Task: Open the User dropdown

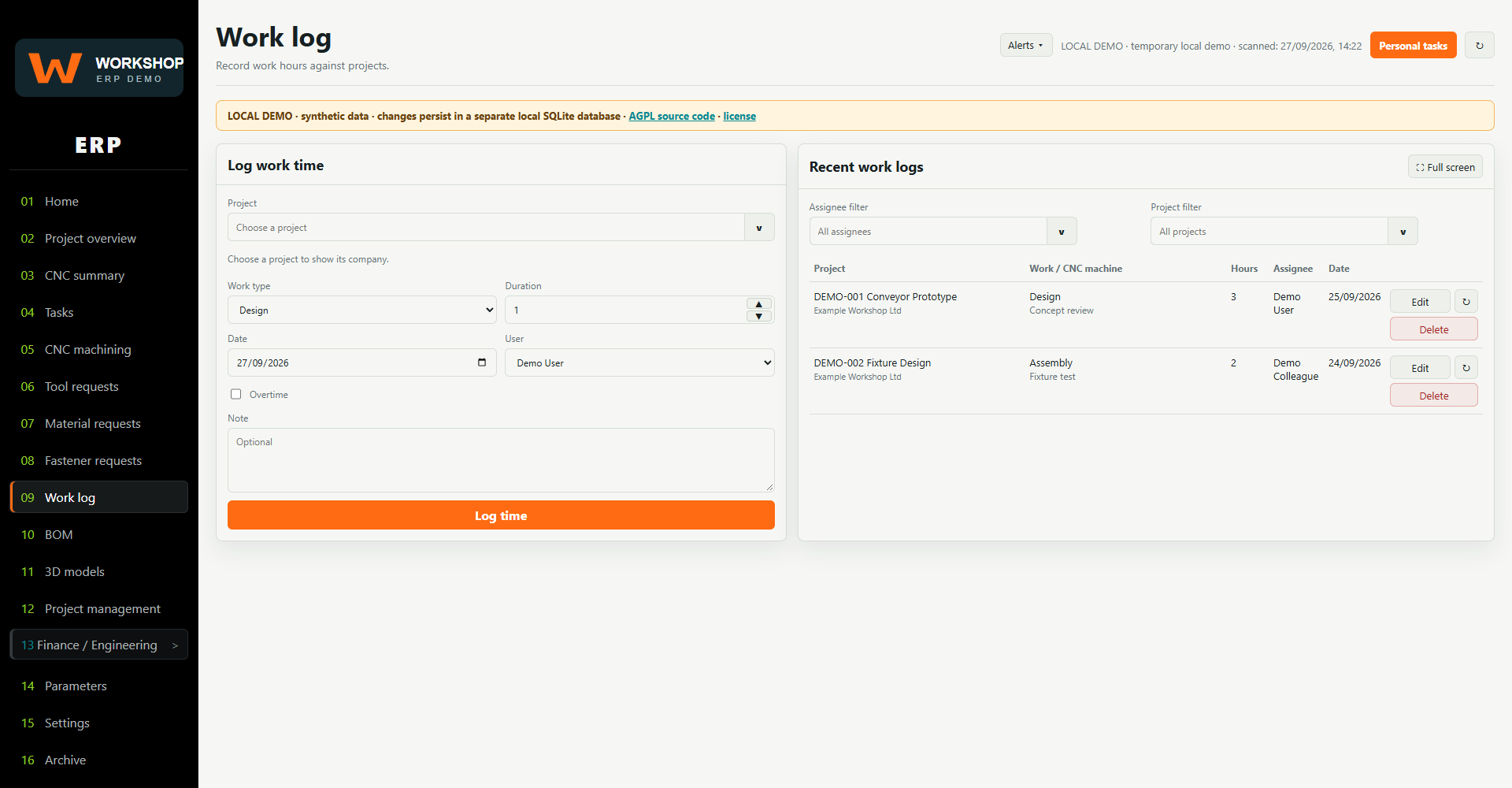Action: (x=639, y=362)
